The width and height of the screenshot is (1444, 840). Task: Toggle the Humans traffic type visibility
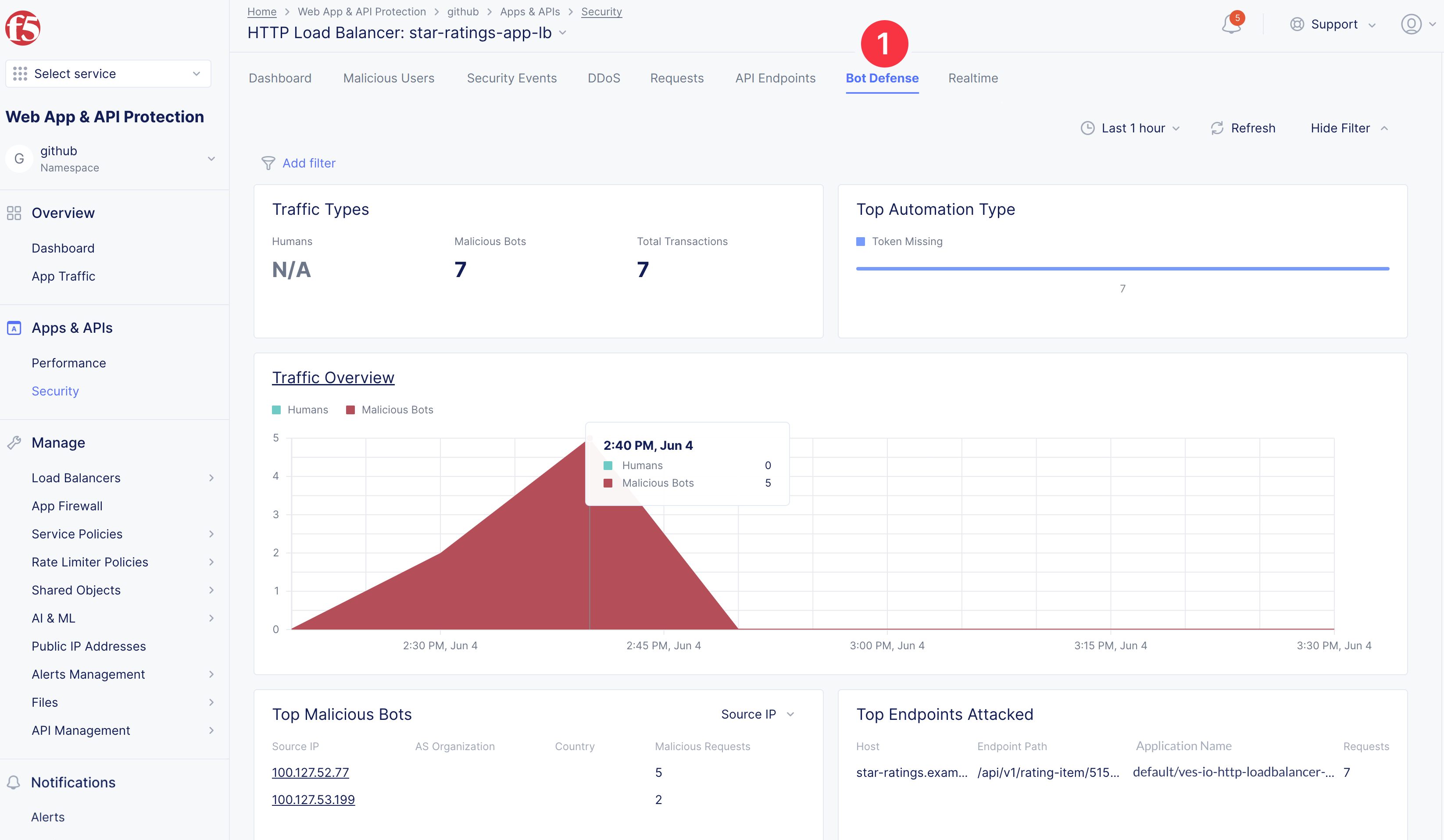click(300, 409)
